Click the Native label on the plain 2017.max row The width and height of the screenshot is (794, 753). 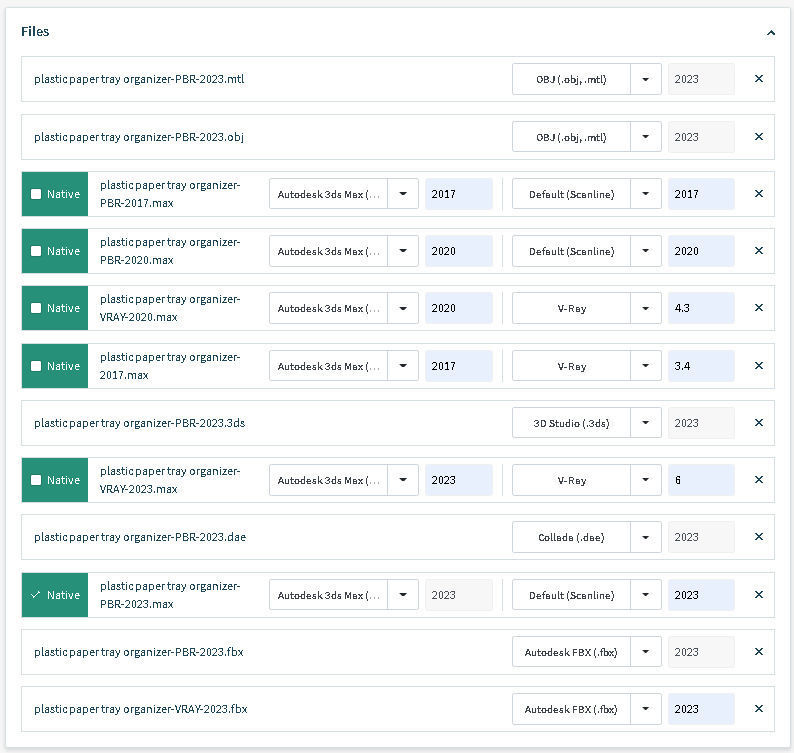click(x=63, y=366)
